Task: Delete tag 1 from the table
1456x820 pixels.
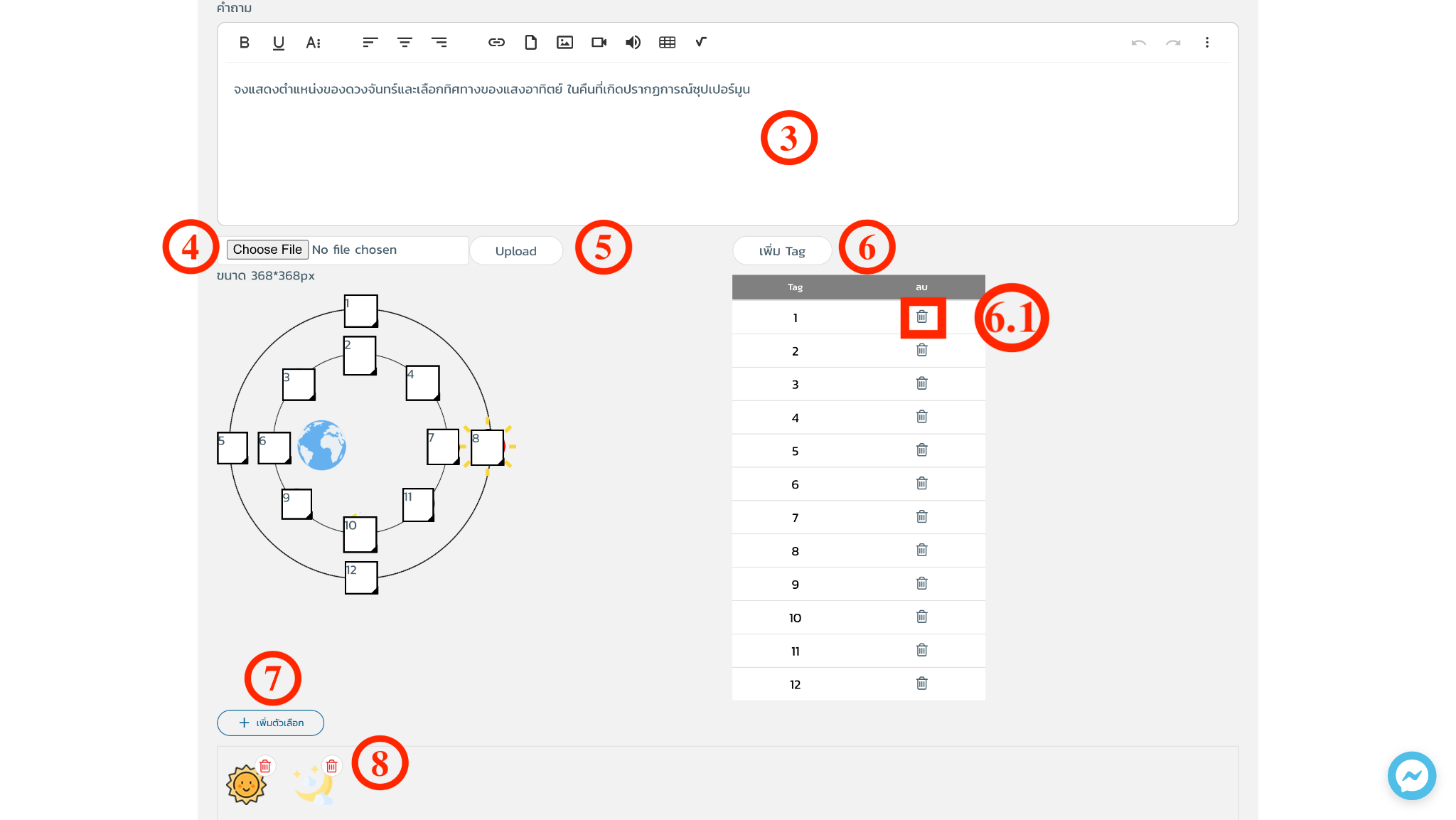Action: point(921,317)
